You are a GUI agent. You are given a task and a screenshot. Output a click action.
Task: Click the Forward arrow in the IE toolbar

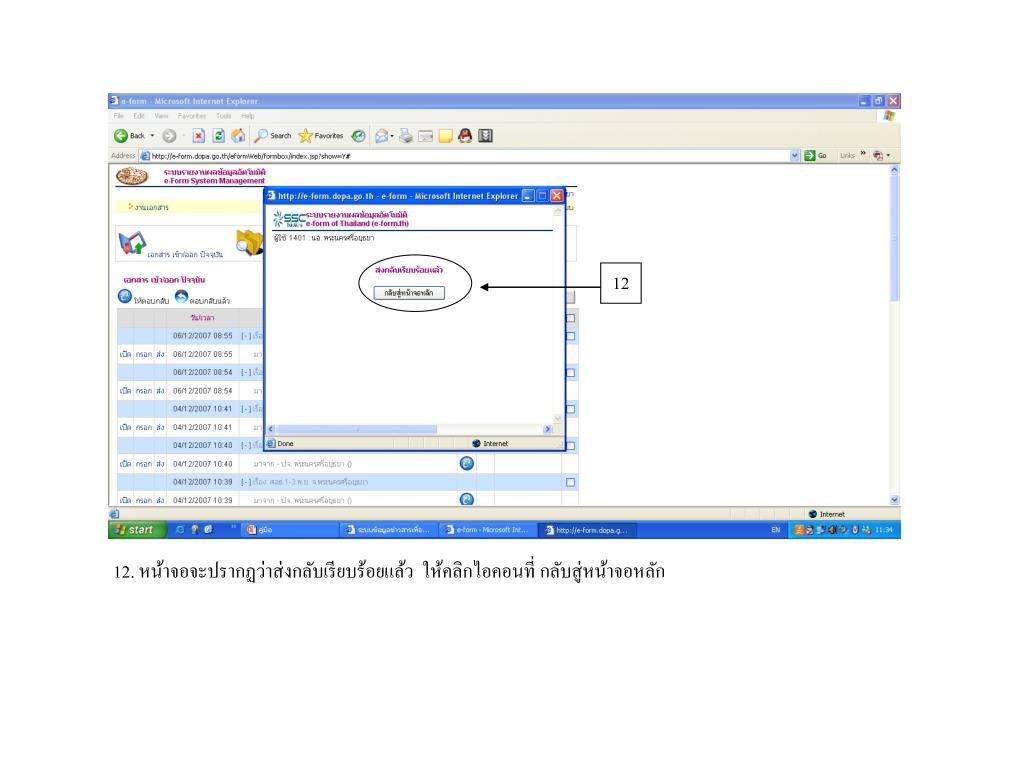(169, 136)
